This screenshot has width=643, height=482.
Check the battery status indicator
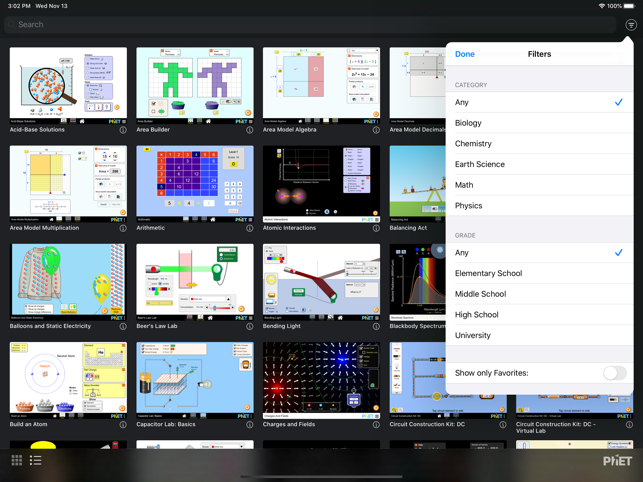click(x=629, y=6)
